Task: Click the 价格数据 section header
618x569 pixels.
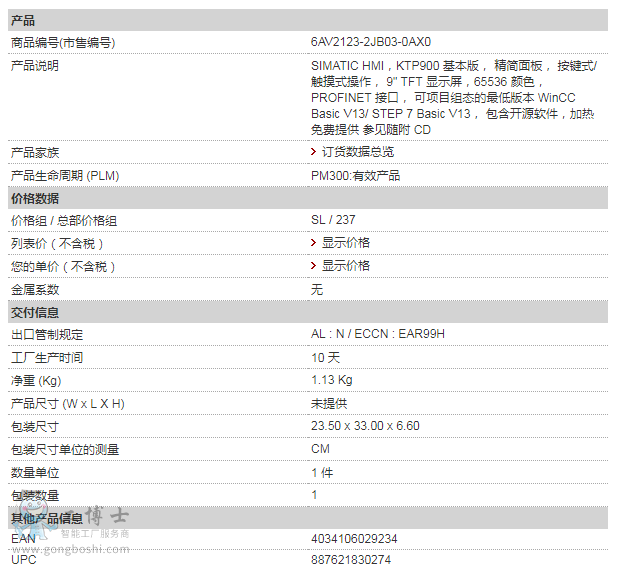Action: [x=308, y=198]
